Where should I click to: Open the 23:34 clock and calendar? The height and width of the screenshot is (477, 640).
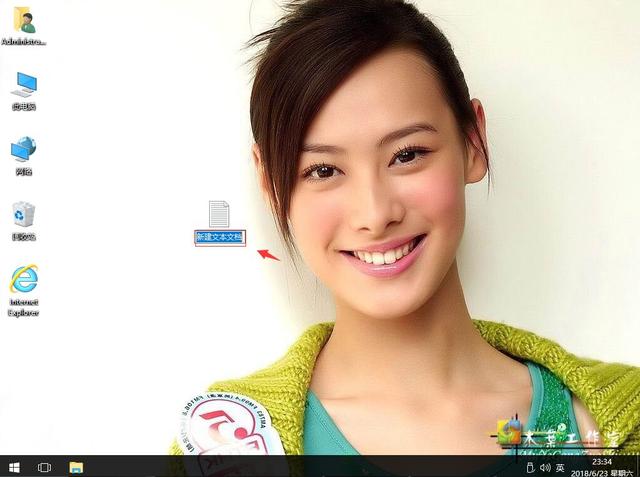tap(602, 468)
